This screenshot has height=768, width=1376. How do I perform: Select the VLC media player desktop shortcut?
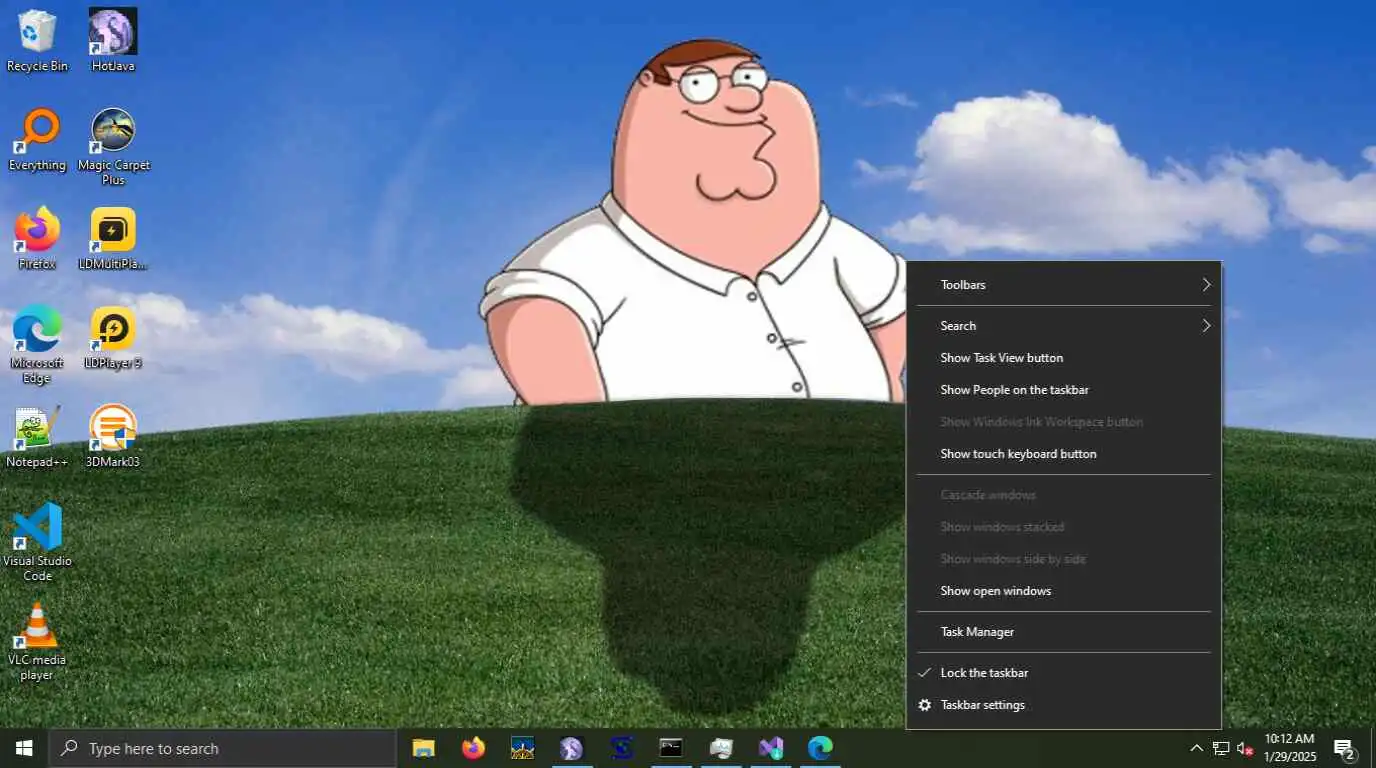coord(37,642)
